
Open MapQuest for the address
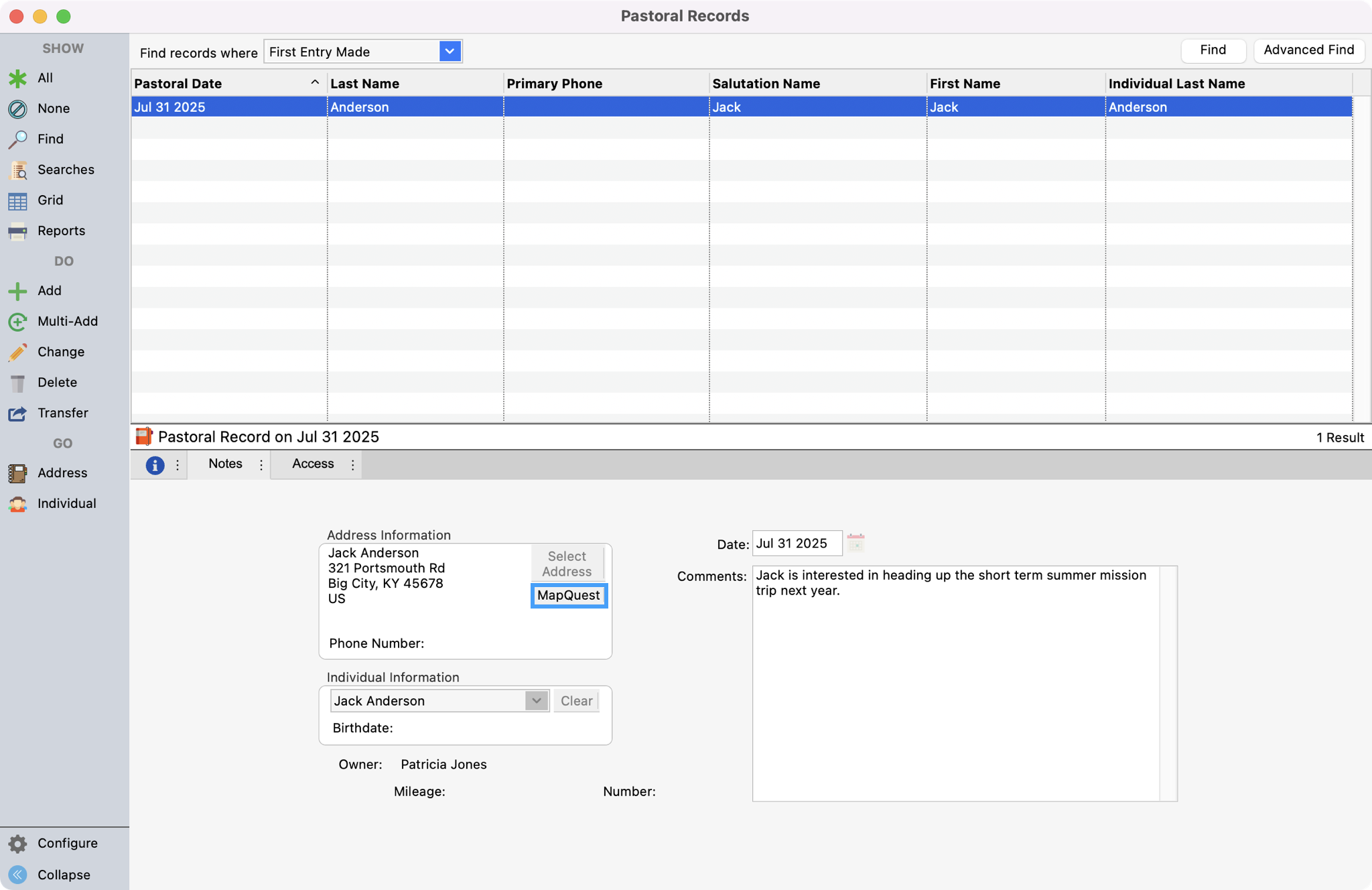[x=568, y=595]
